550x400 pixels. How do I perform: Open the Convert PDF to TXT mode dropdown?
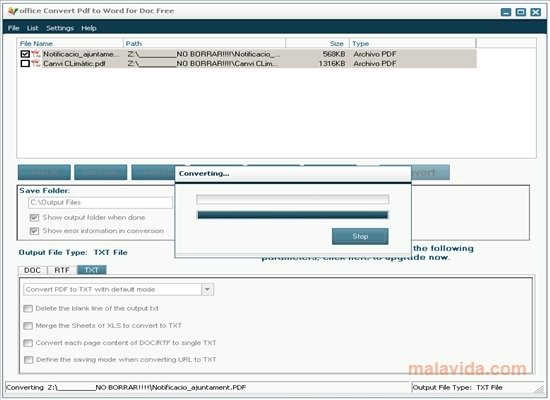pos(207,289)
